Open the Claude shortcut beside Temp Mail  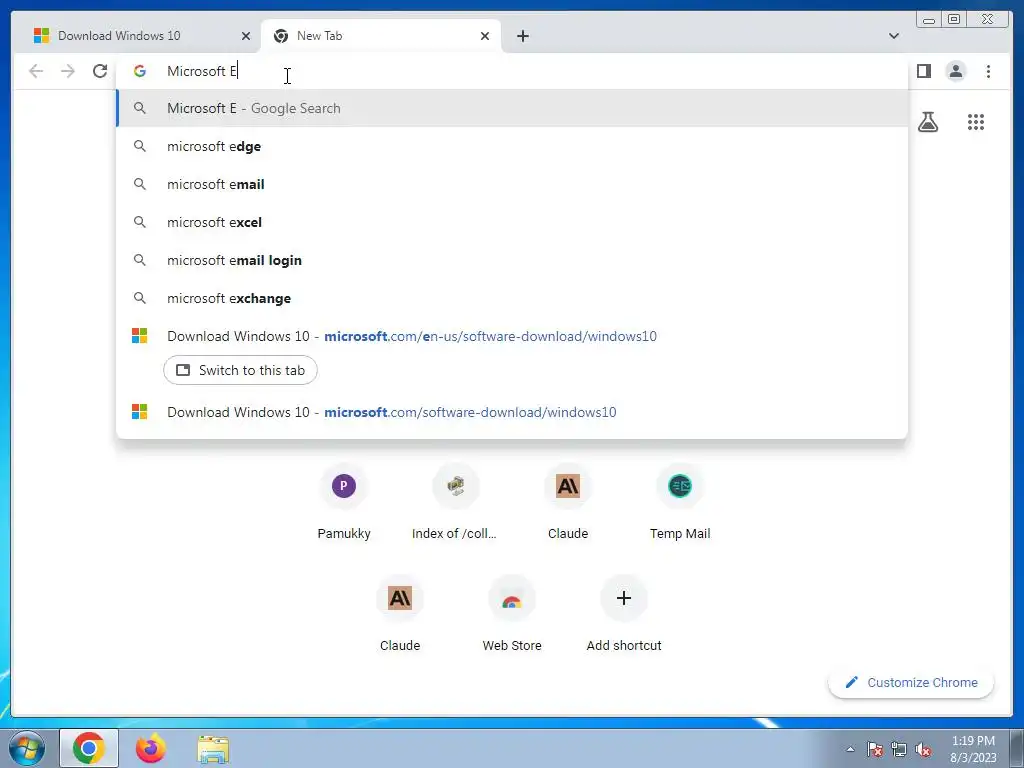coord(568,503)
